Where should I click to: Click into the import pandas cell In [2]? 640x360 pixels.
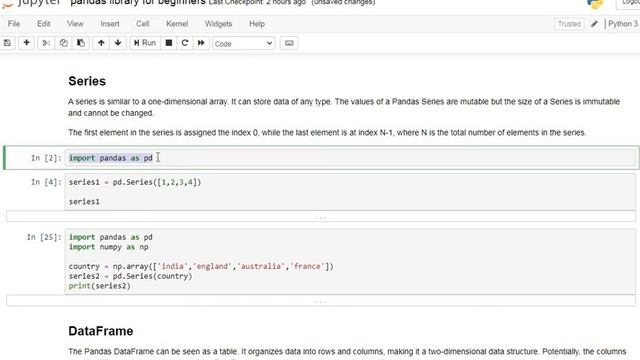coord(351,158)
